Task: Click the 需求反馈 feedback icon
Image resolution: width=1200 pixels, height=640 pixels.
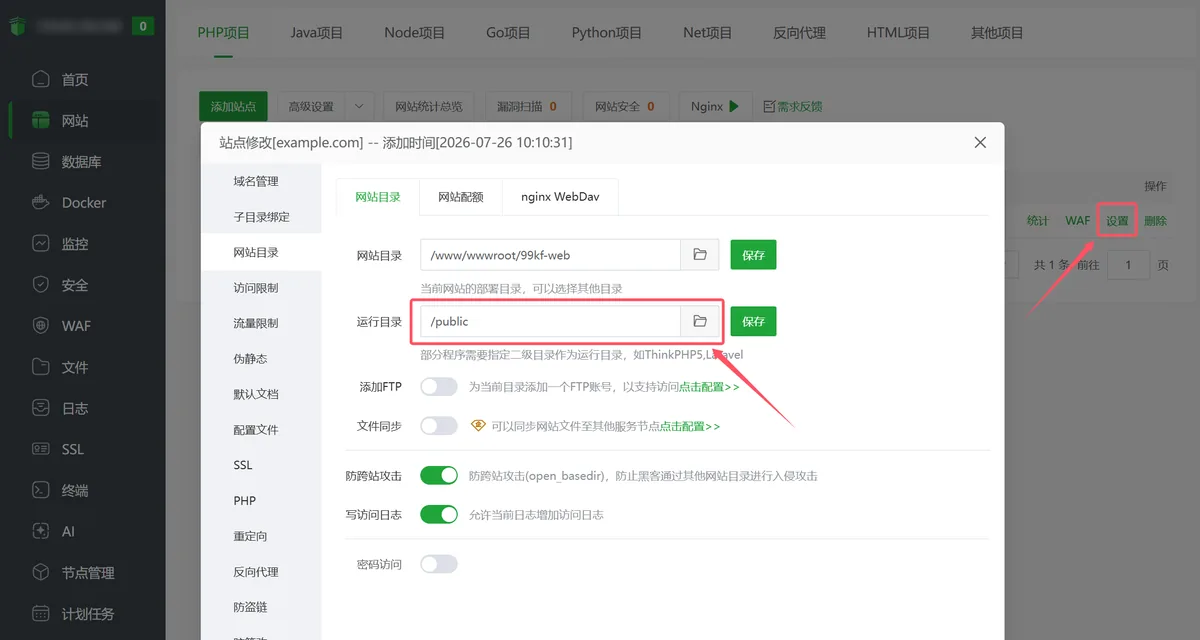Action: tap(769, 106)
